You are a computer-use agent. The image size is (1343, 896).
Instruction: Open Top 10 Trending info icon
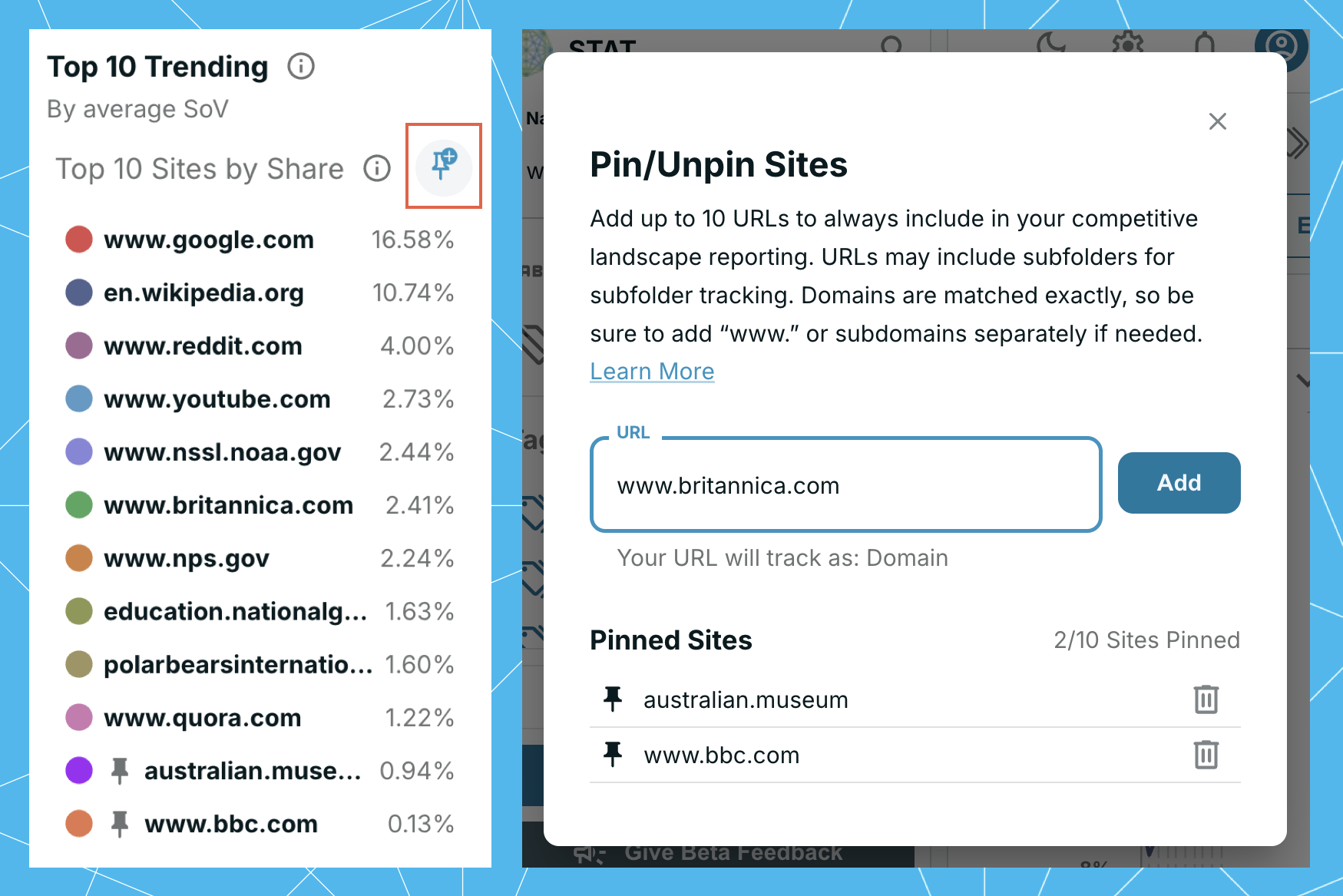pyautogui.click(x=301, y=67)
